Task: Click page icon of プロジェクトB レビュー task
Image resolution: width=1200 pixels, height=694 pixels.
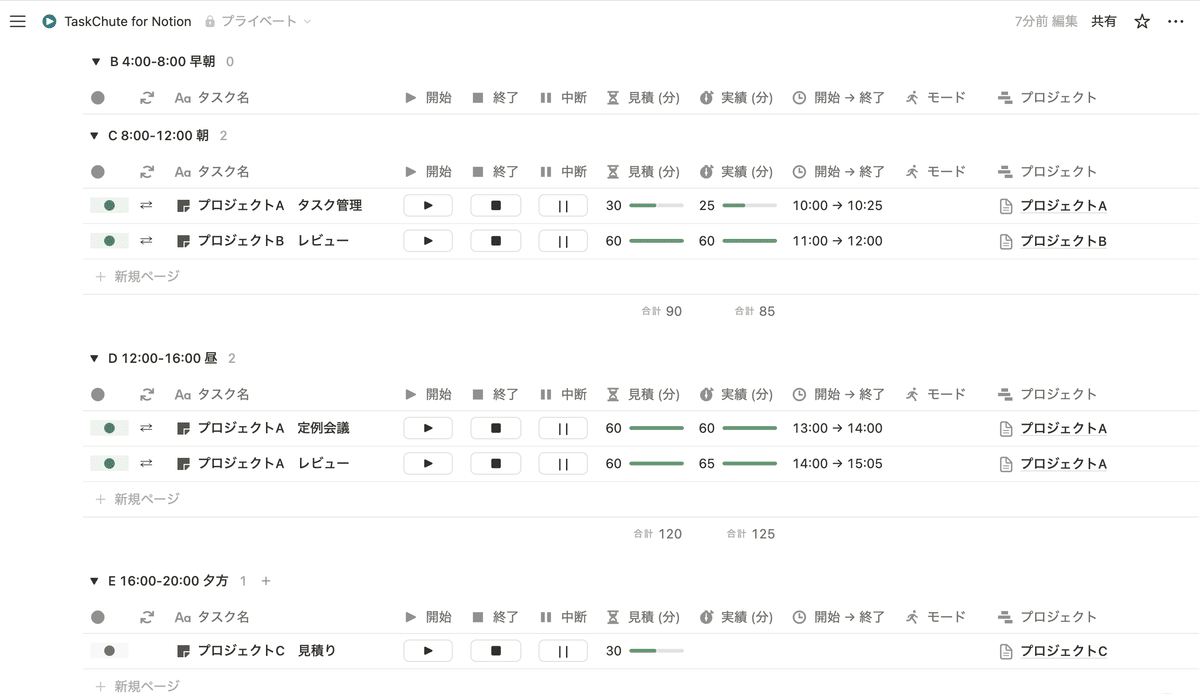Action: pos(183,241)
